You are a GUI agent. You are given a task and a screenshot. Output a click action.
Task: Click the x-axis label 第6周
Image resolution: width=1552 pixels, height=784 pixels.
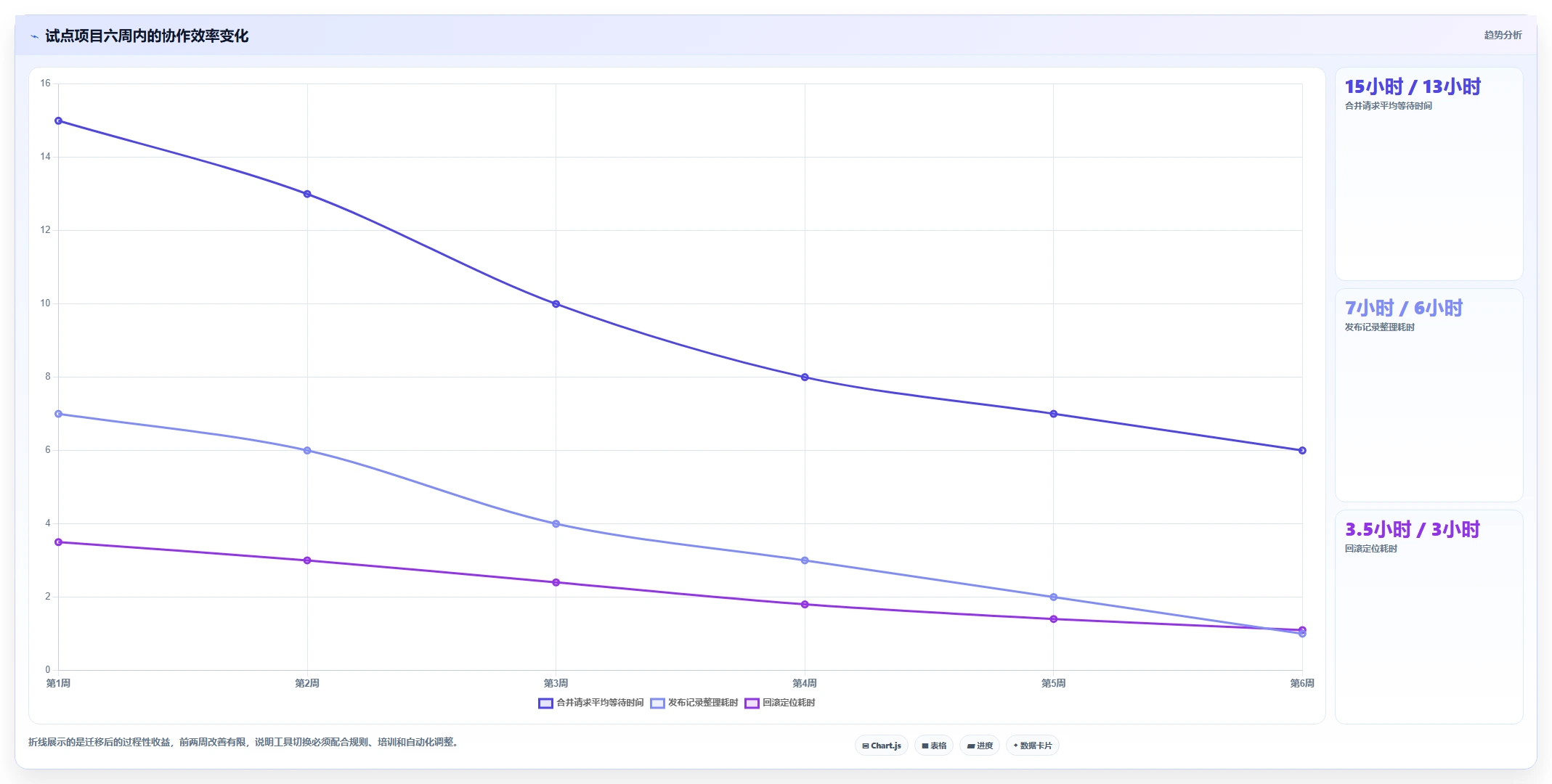point(1302,683)
